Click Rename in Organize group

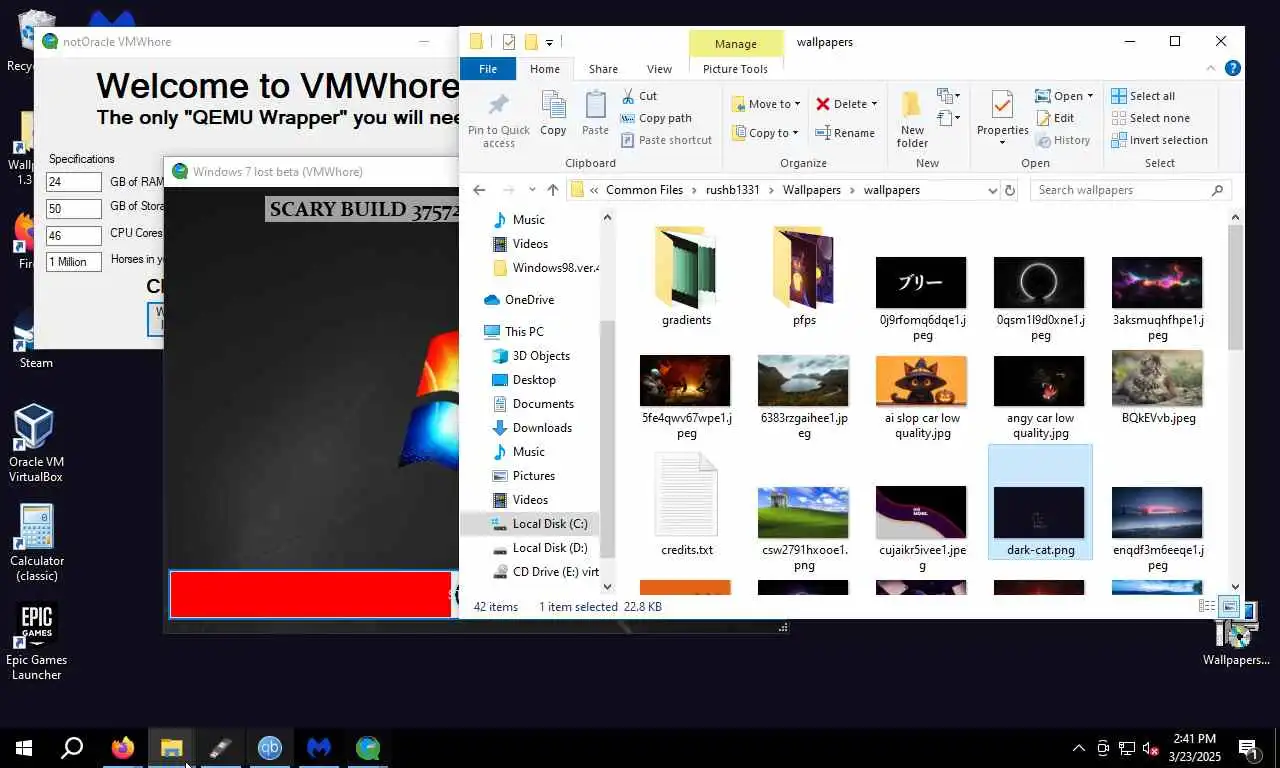[x=845, y=133]
